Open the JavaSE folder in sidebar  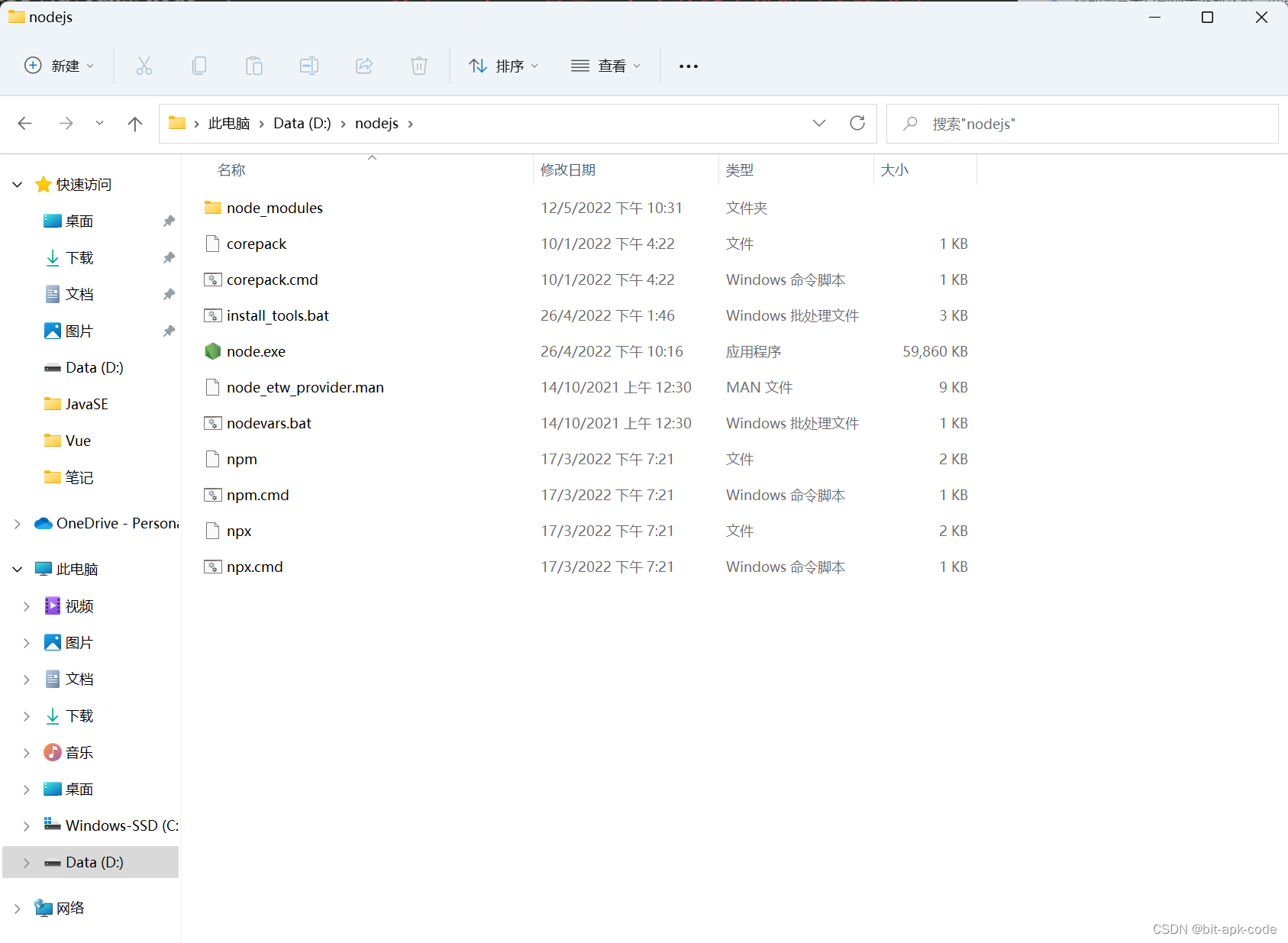pyautogui.click(x=87, y=404)
